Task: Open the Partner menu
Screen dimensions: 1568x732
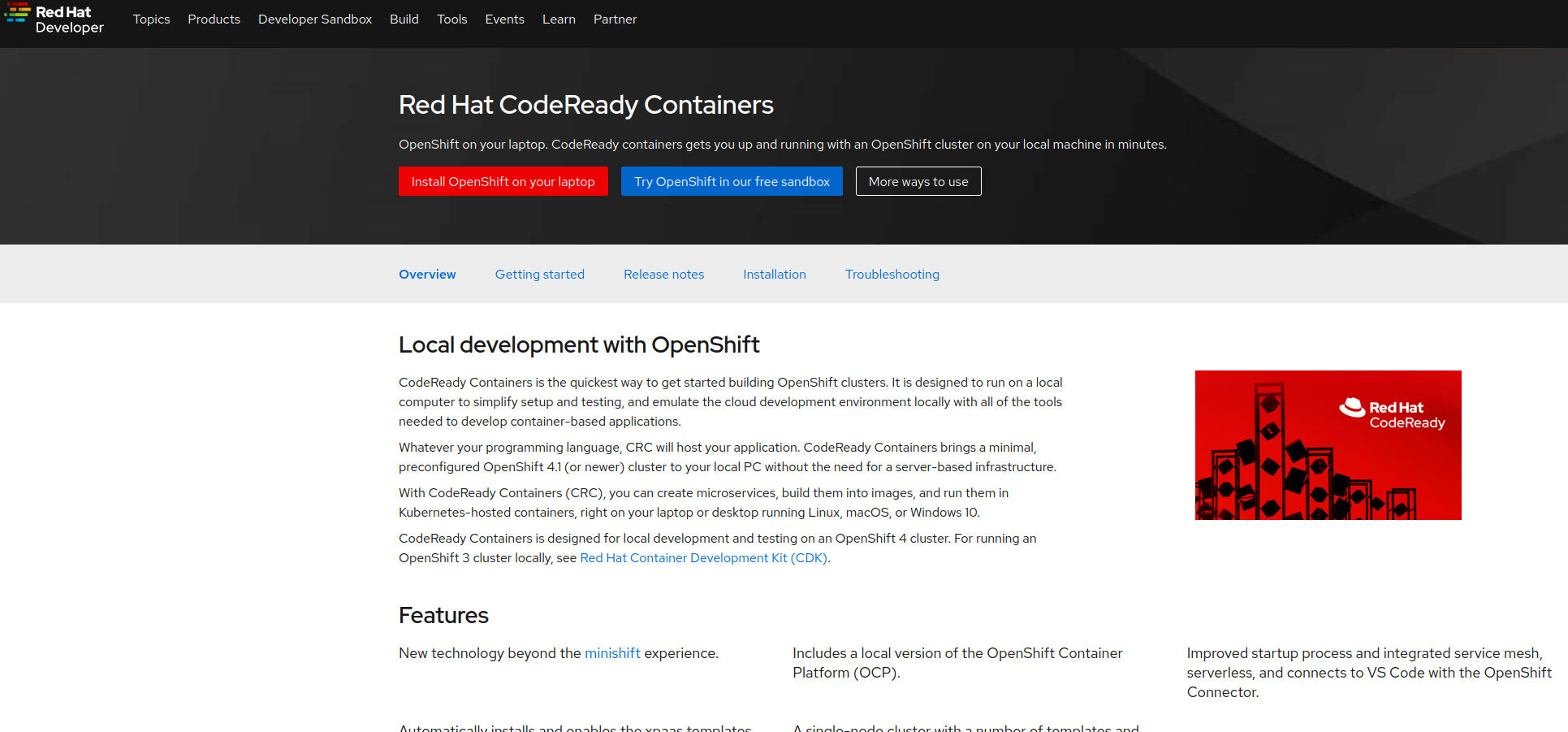Action: [x=615, y=19]
